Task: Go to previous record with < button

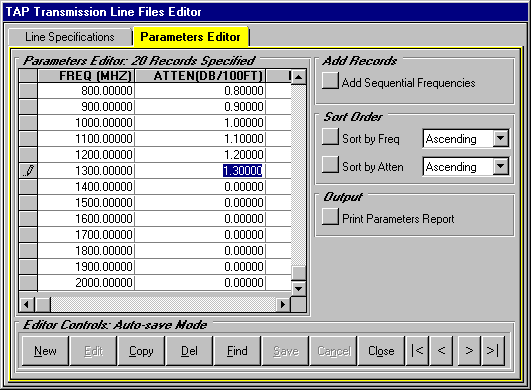Action: 441,350
